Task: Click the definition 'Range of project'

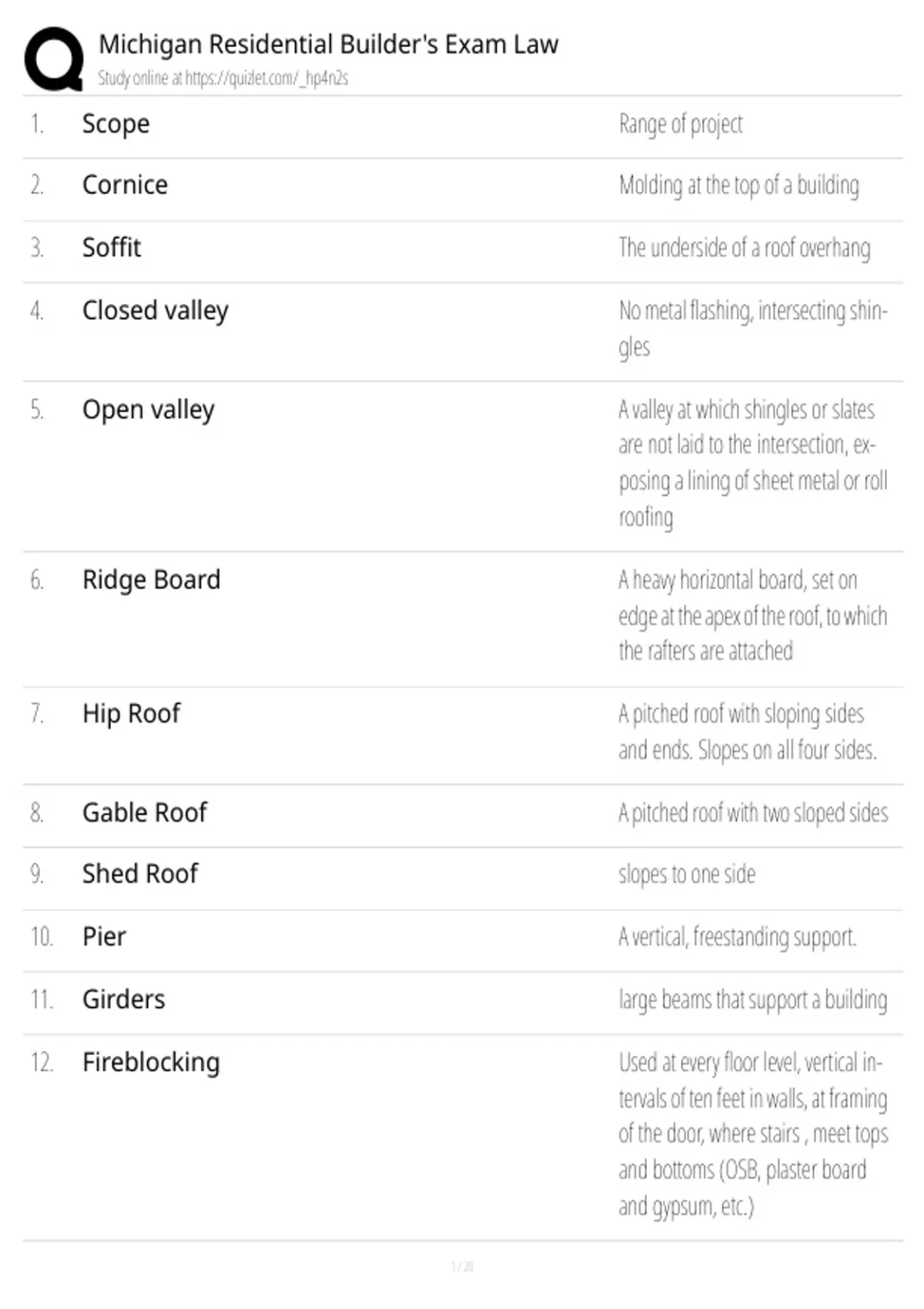Action: click(x=681, y=124)
